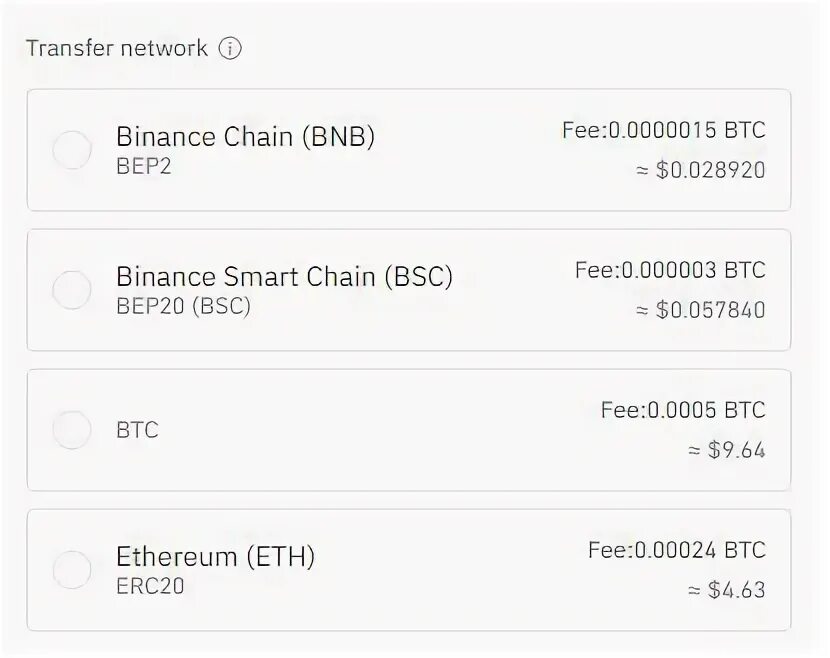Image resolution: width=830 pixels, height=658 pixels.
Task: Choose the Binance Smart Chain radio button
Action: (72, 290)
